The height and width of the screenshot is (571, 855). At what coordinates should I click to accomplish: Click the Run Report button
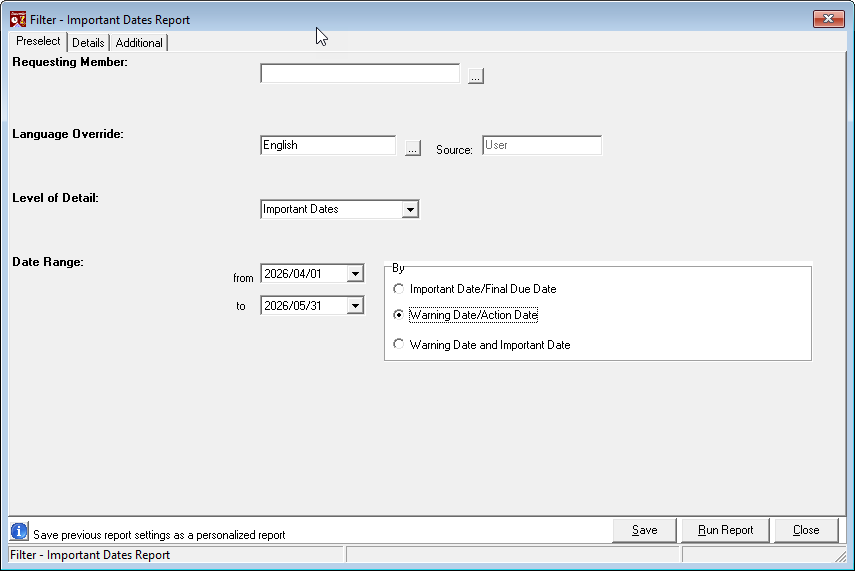(x=725, y=530)
